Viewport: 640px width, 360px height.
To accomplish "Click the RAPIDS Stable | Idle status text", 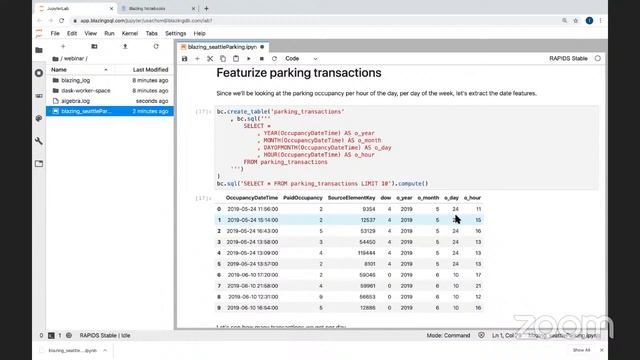I will click(105, 336).
